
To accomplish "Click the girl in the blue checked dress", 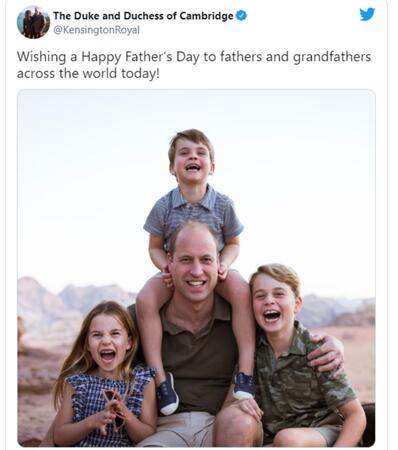I will tap(105, 377).
